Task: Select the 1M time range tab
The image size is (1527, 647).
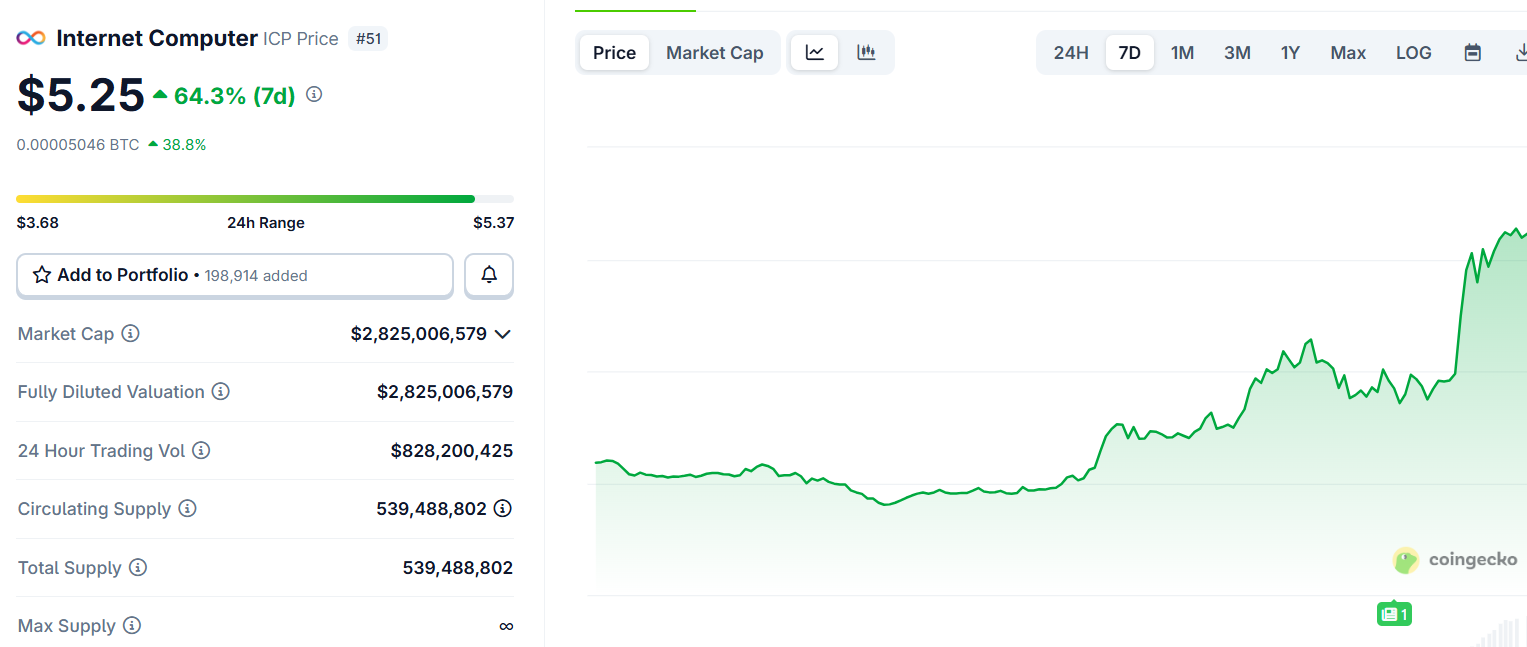Action: point(1182,53)
